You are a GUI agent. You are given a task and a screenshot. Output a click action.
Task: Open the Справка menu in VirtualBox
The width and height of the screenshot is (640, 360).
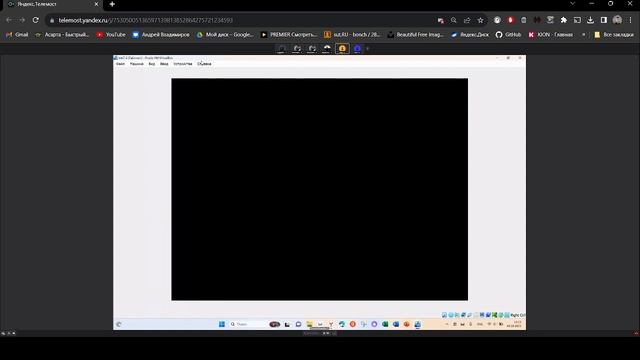(x=204, y=64)
